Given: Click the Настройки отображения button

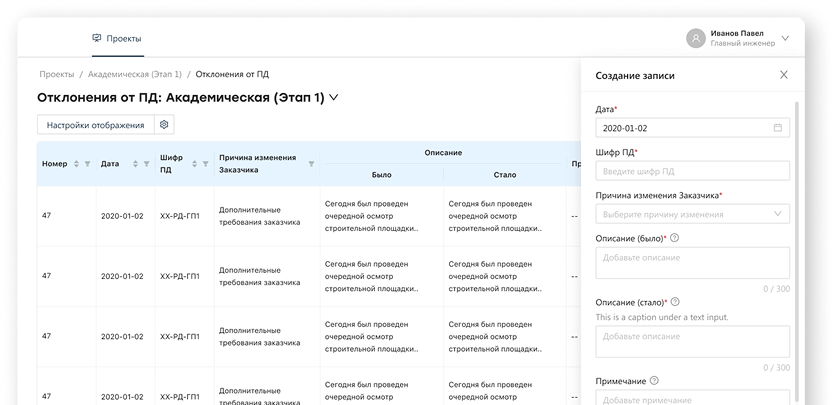Looking at the screenshot, I should click(95, 125).
